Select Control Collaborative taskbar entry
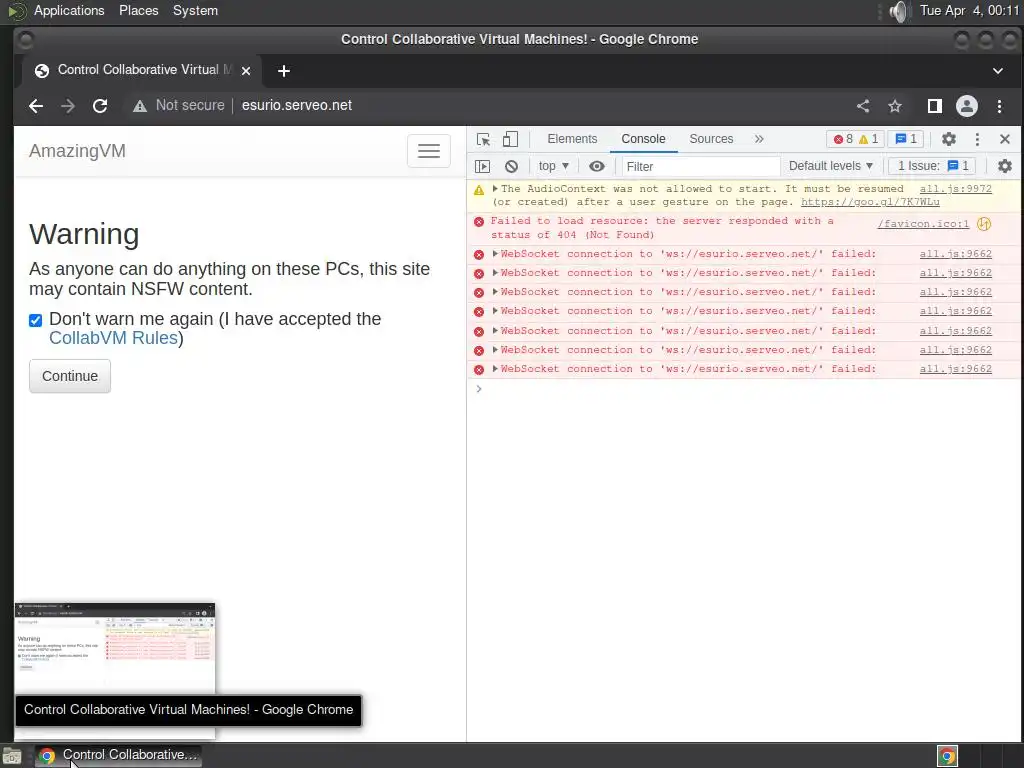The height and width of the screenshot is (768, 1024). pos(118,755)
